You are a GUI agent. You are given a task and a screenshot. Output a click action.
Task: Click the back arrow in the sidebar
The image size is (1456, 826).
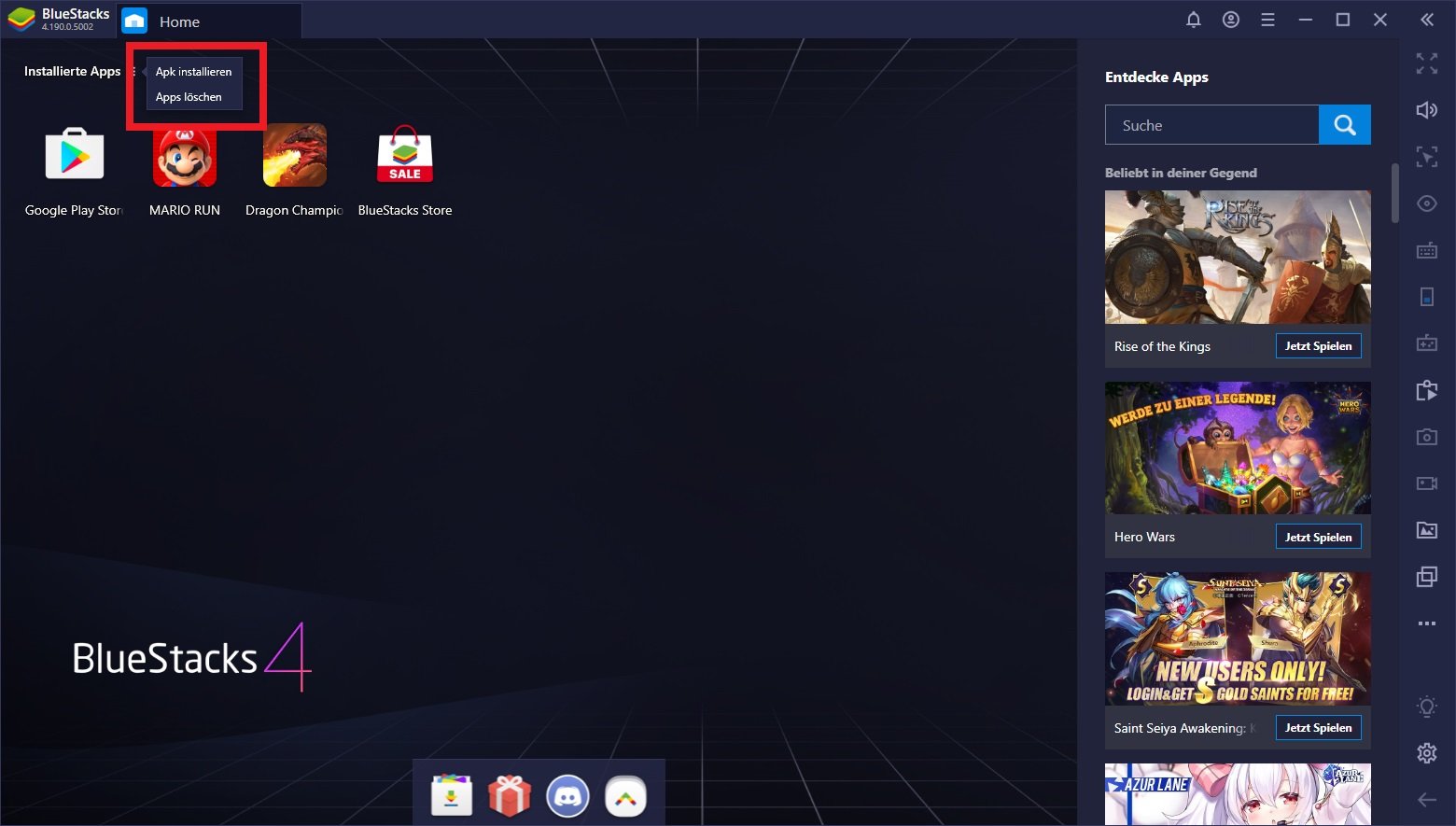[1427, 800]
